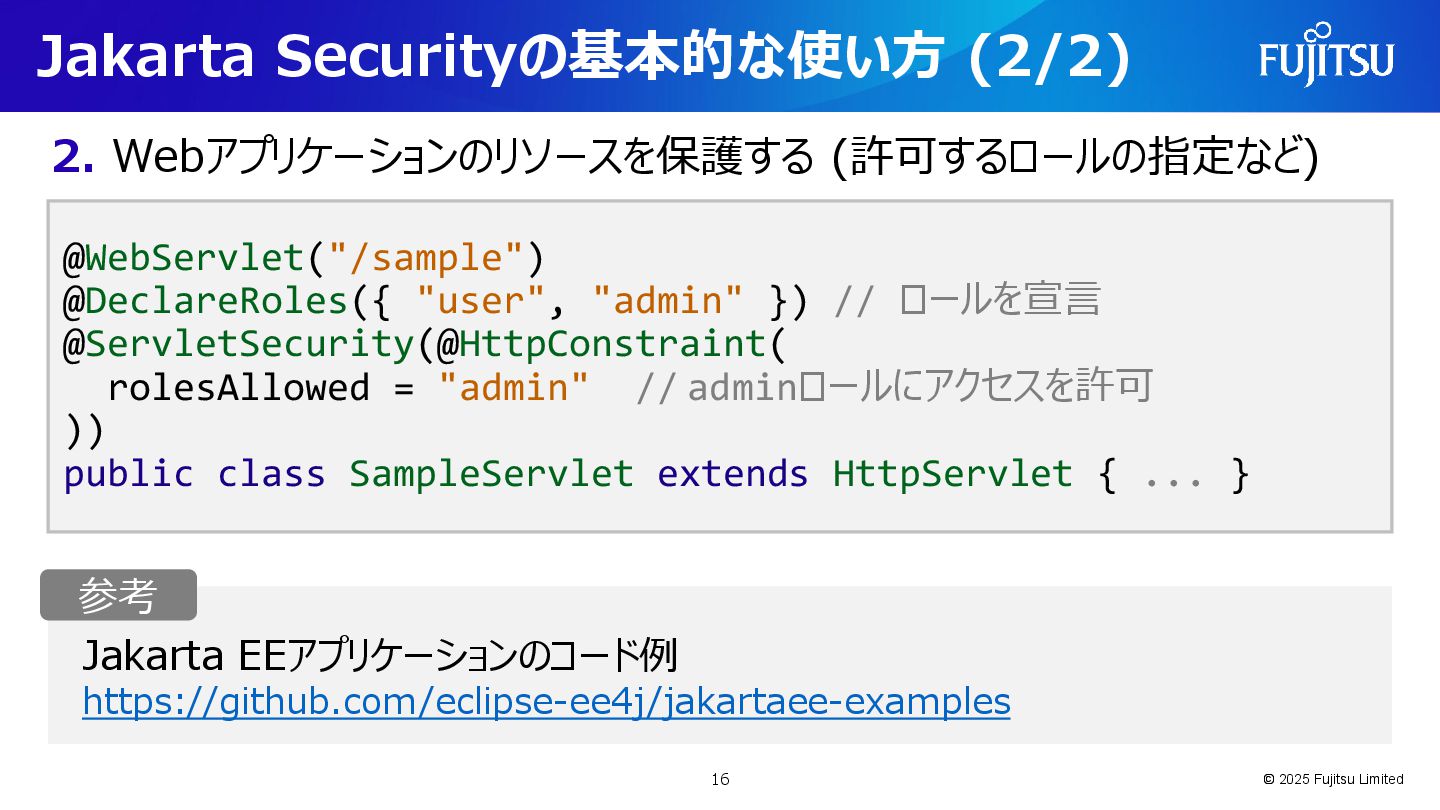Click the rolesAllowed attribute name
Screen dimensions: 1440x810
tap(238, 387)
